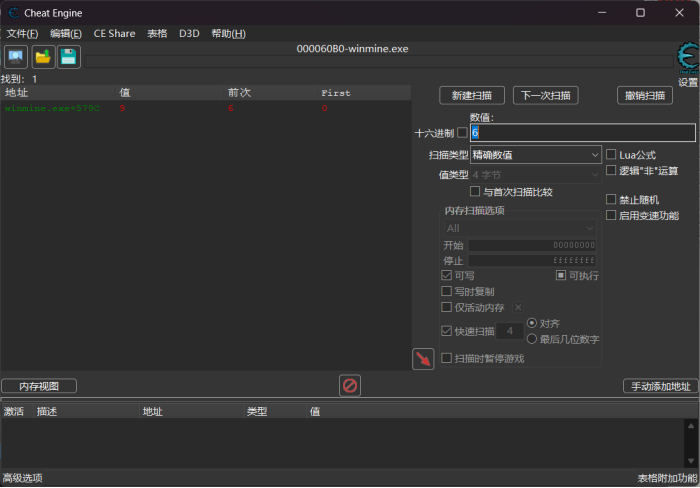Check the 写时复制 checkbox
The height and width of the screenshot is (488, 700).
[x=446, y=291]
